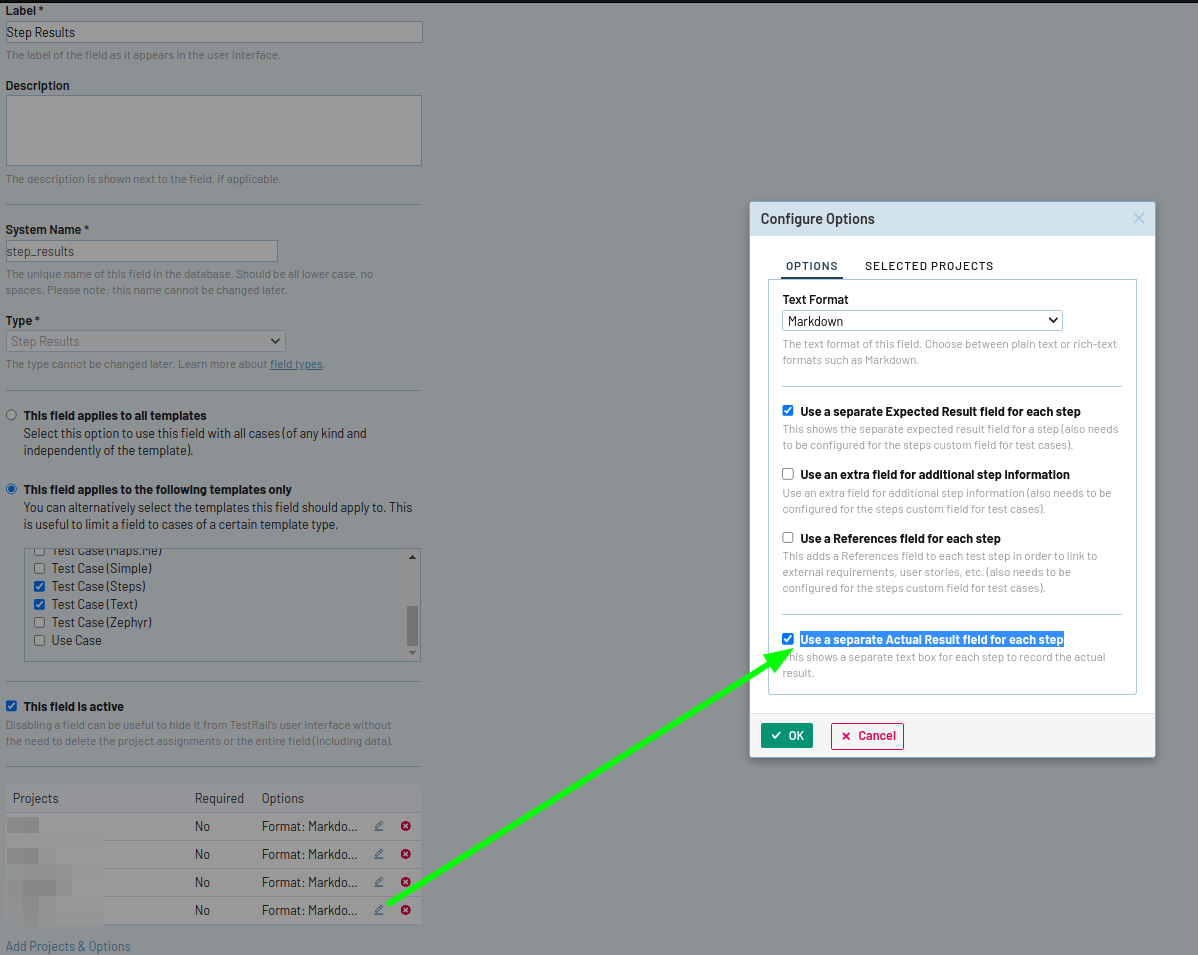Close the Configure Options dialog
Screen dimensions: 1198x955
[x=1138, y=219]
